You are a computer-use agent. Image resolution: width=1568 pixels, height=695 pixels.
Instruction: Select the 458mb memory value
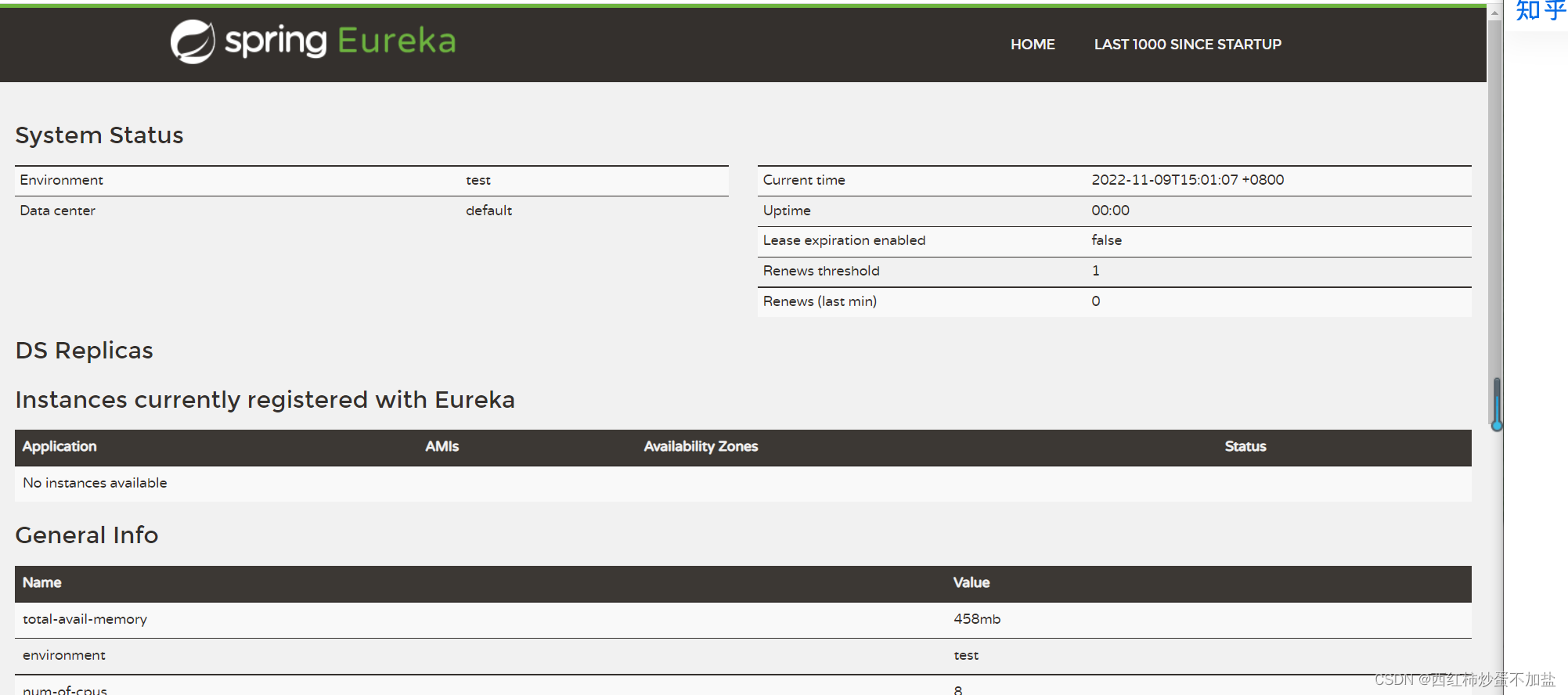tap(976, 619)
